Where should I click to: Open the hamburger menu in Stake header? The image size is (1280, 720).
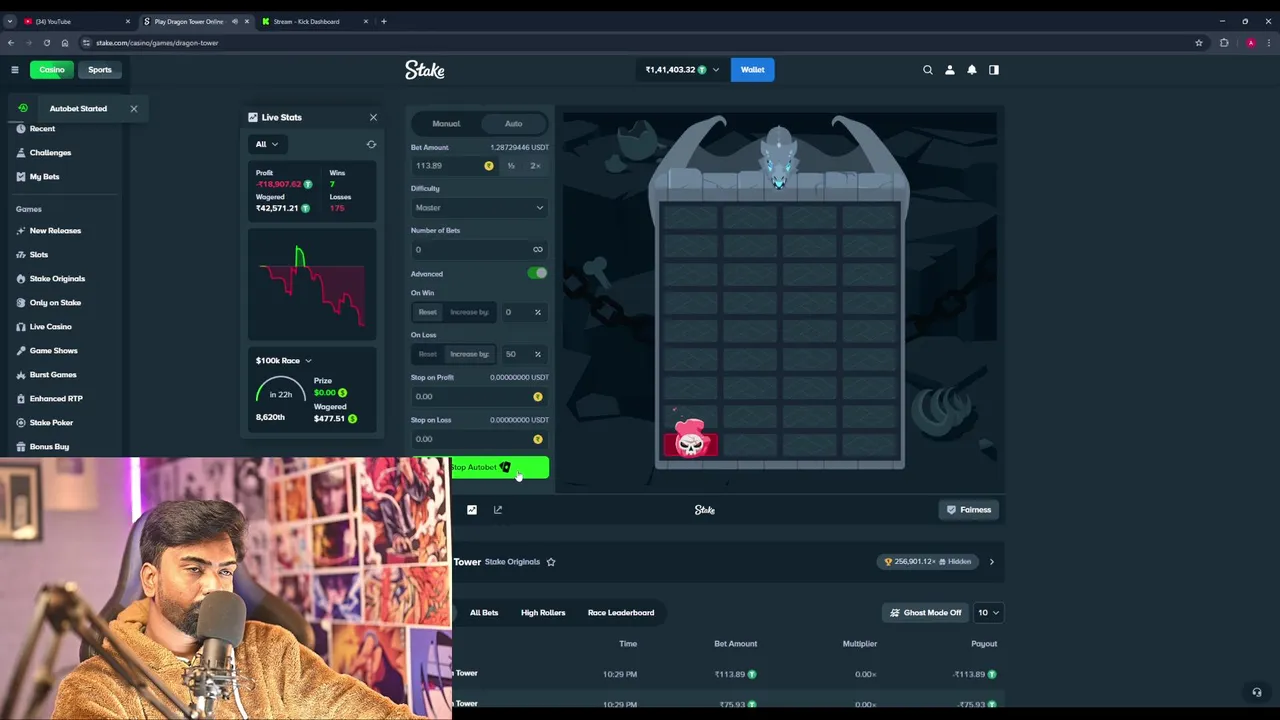click(15, 70)
